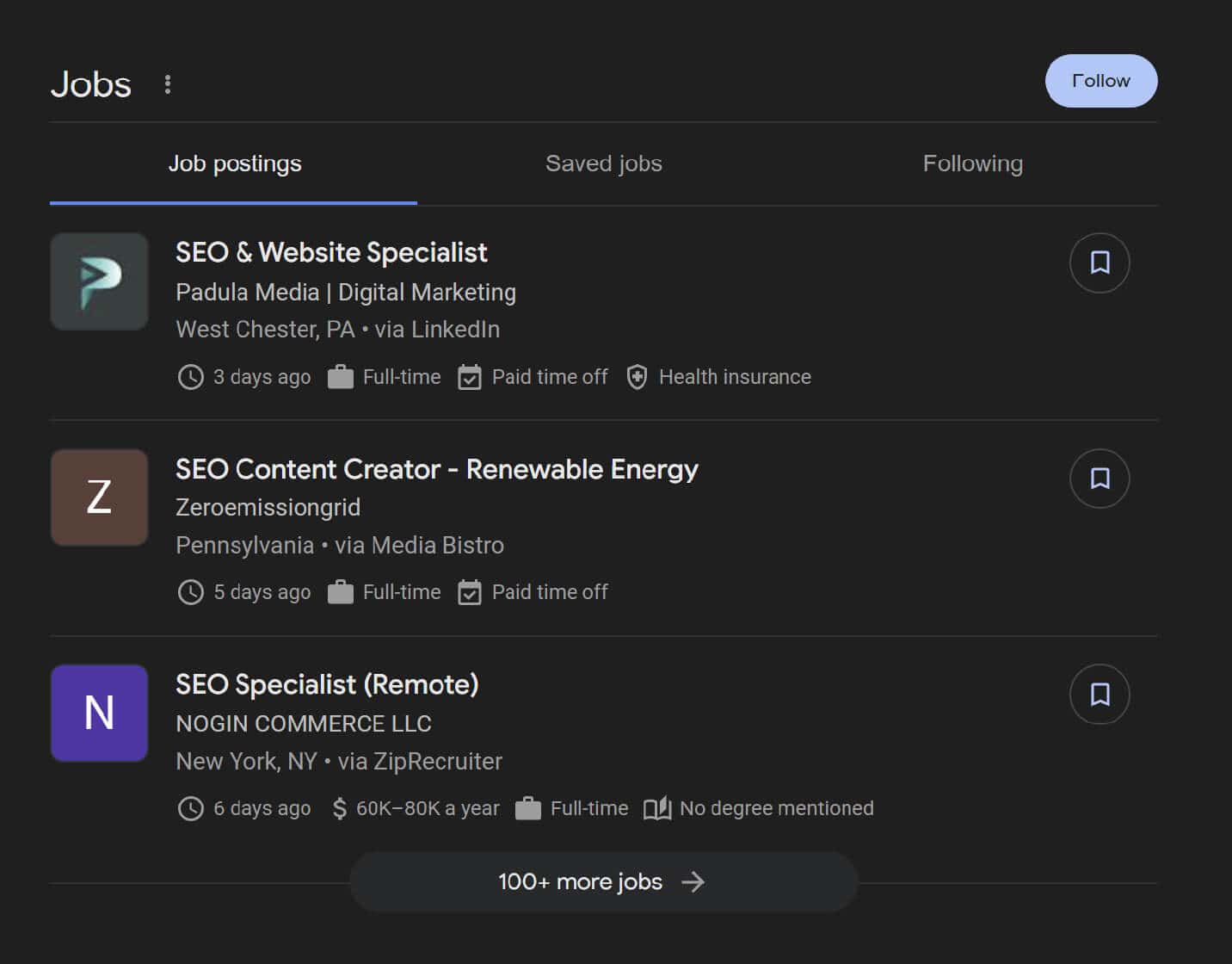Image resolution: width=1232 pixels, height=964 pixels.
Task: Click the briefcase icon in the Padula Media row
Action: 341,377
